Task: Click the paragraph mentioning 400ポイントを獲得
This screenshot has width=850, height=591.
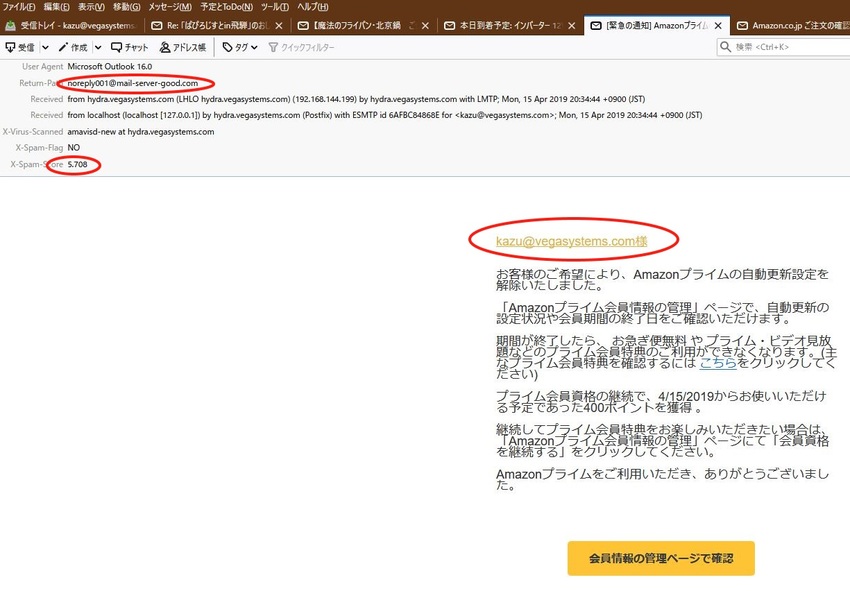Action: click(661, 401)
